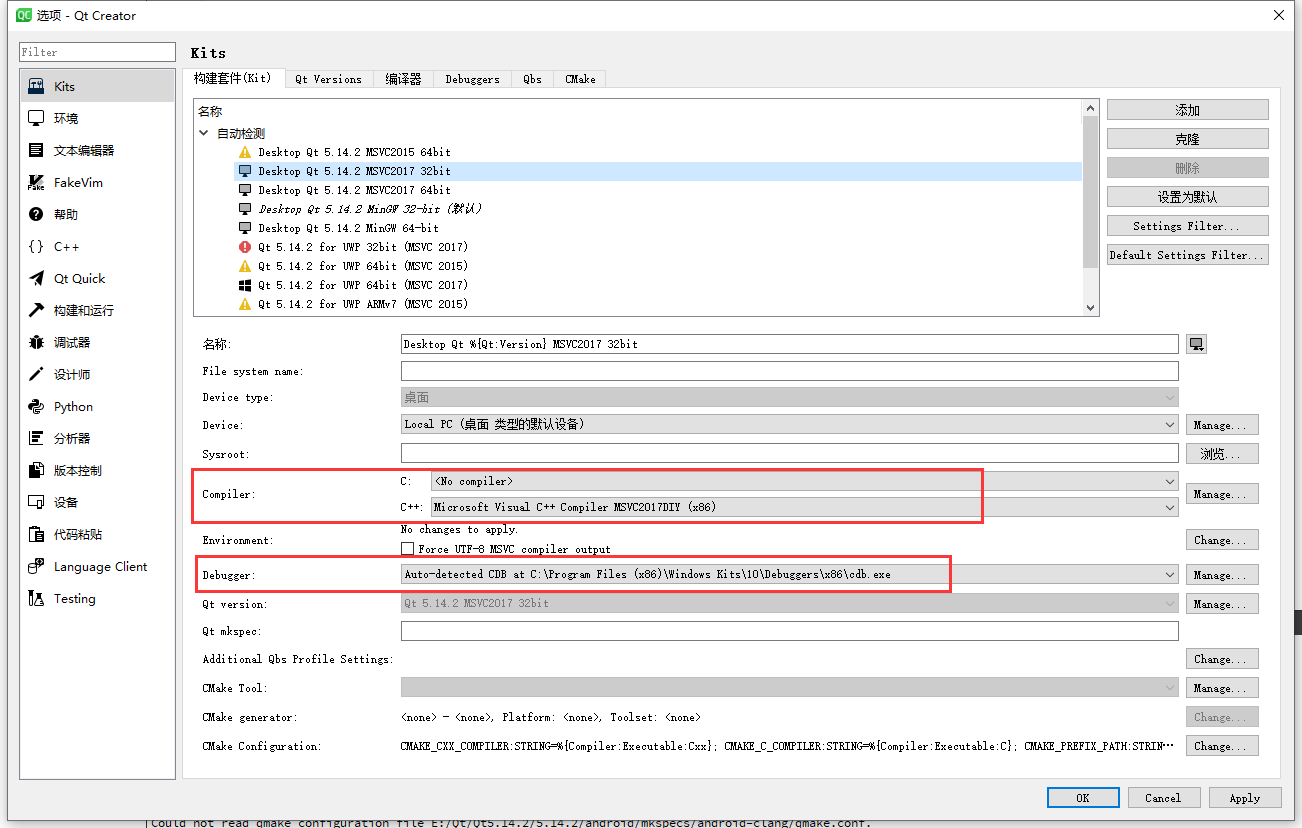Click error icon of UWP 32bit MSVC 2017 kit
1302x828 pixels.
tap(245, 247)
